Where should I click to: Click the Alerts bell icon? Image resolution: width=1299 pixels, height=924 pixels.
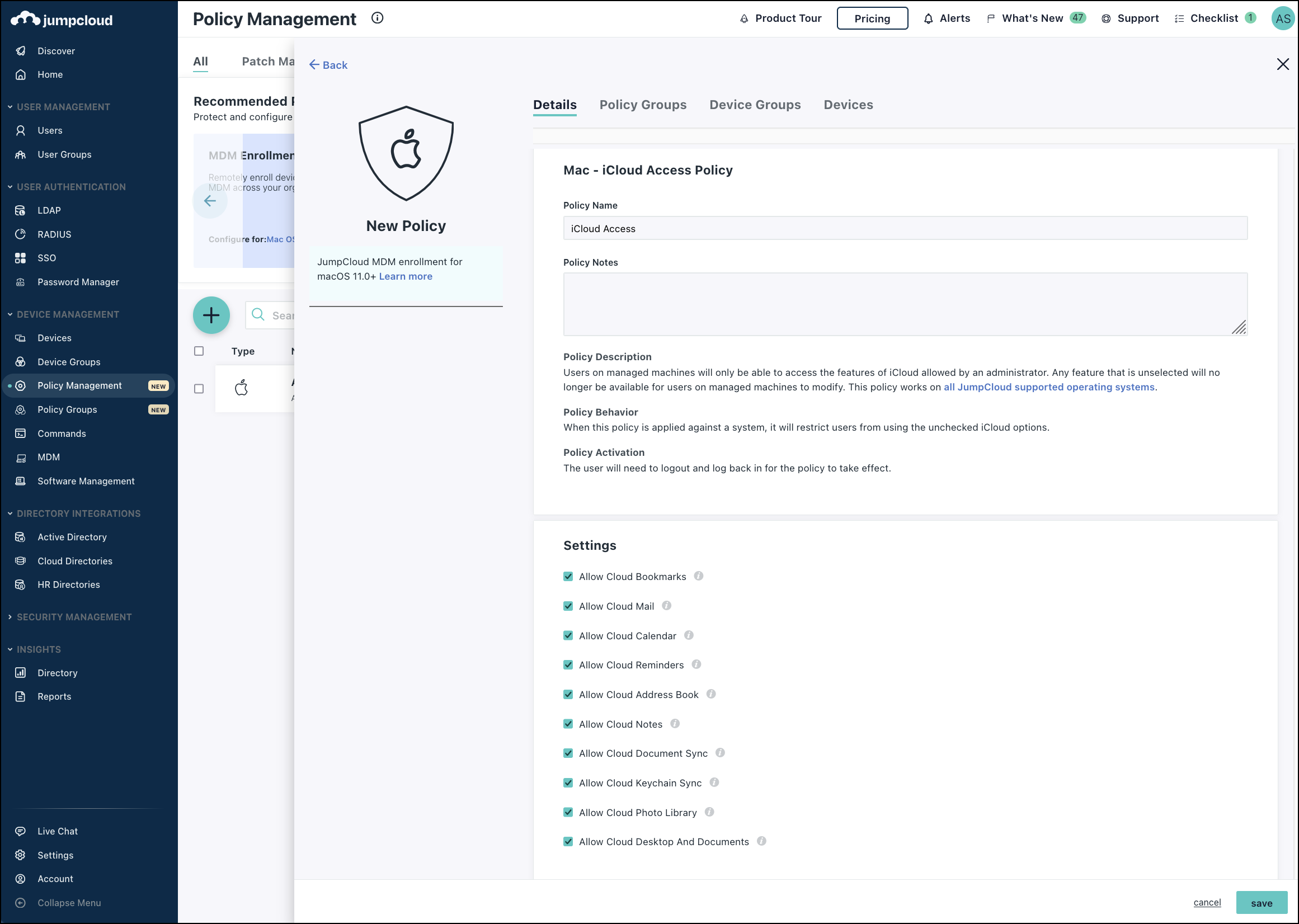(928, 19)
